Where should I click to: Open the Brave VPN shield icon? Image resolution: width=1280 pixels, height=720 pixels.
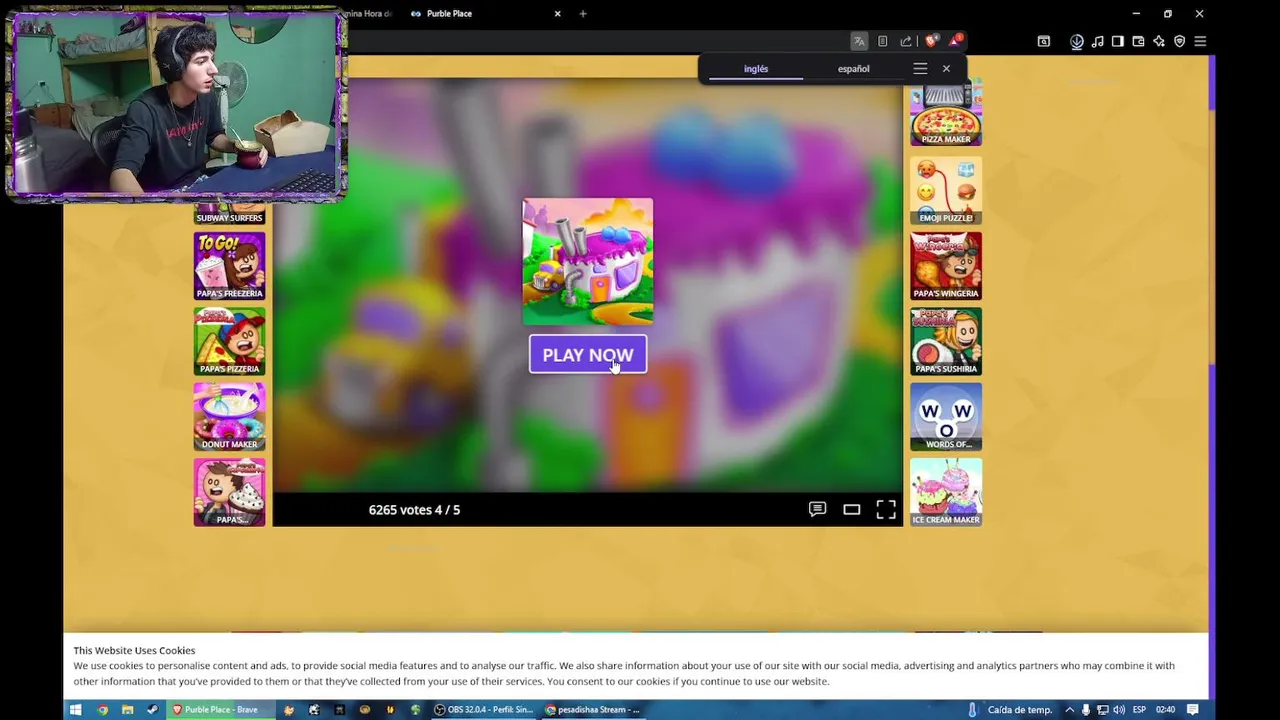(x=1180, y=41)
